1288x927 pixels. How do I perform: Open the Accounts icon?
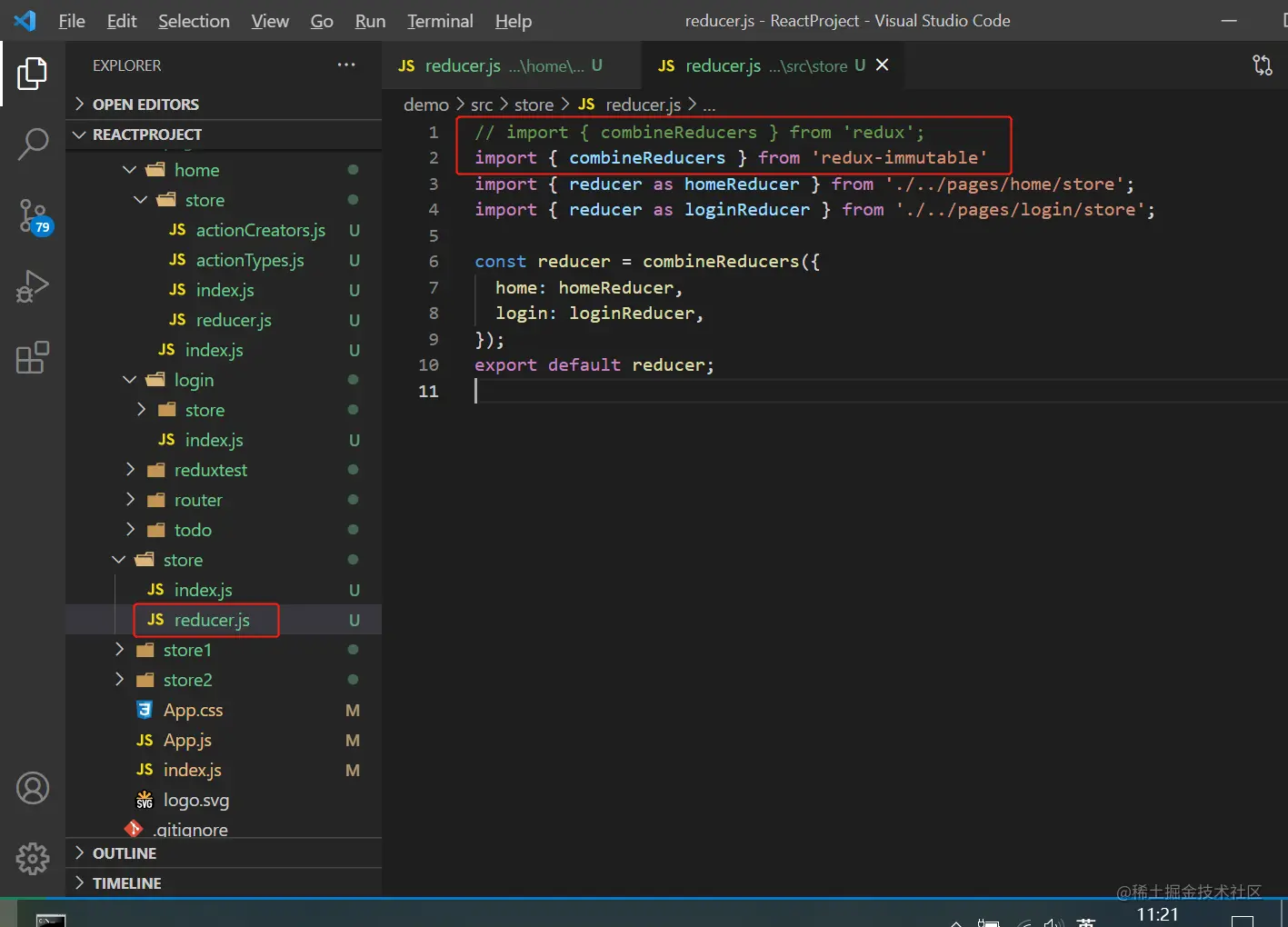click(33, 788)
